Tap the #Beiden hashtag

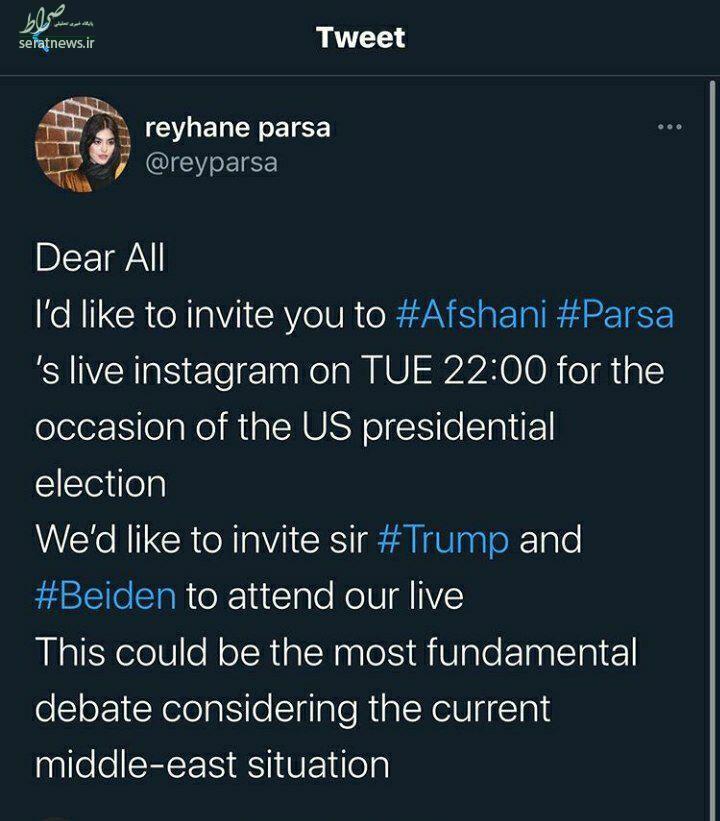(x=105, y=596)
